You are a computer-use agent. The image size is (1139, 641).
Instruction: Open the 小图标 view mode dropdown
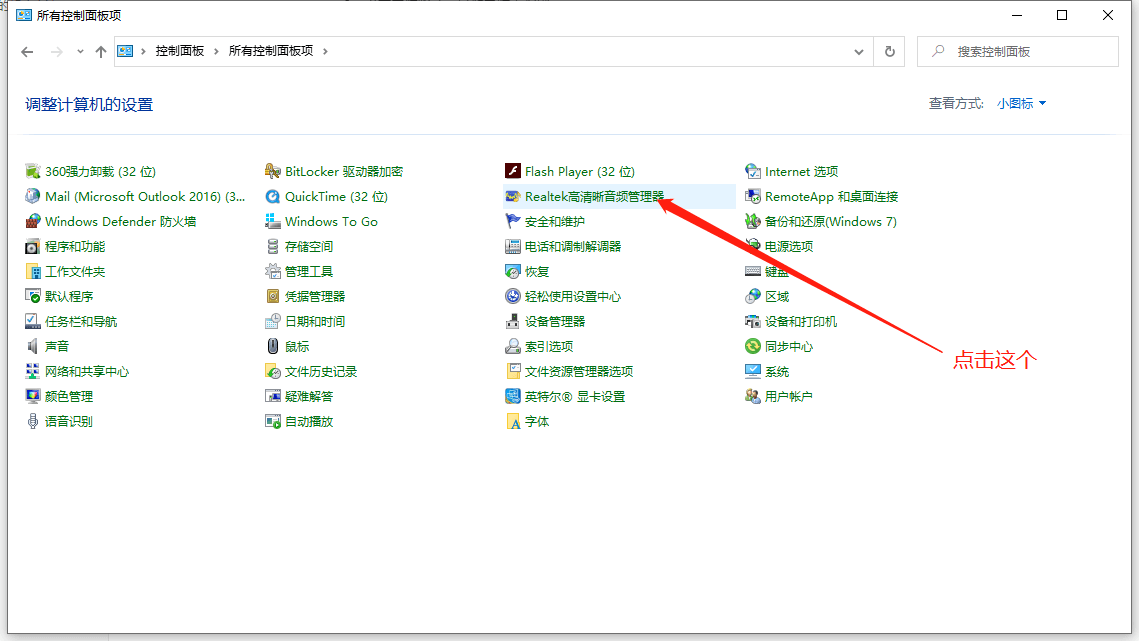click(1021, 103)
